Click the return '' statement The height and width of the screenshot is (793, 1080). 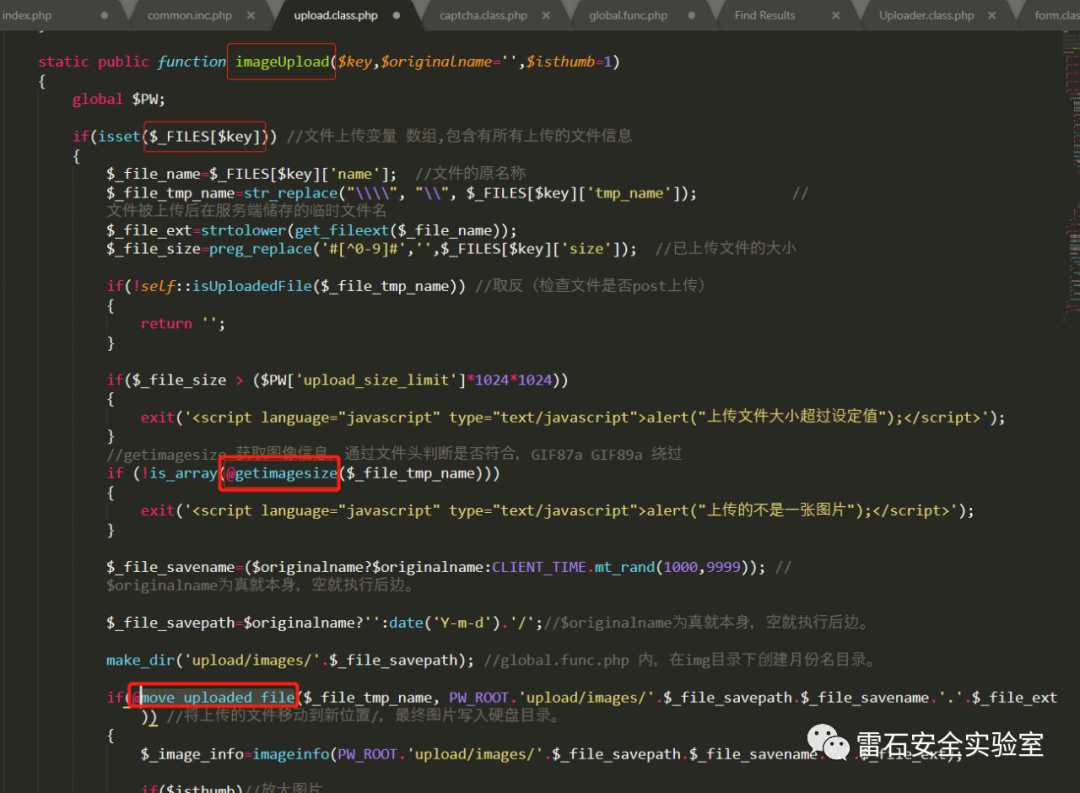click(x=183, y=323)
